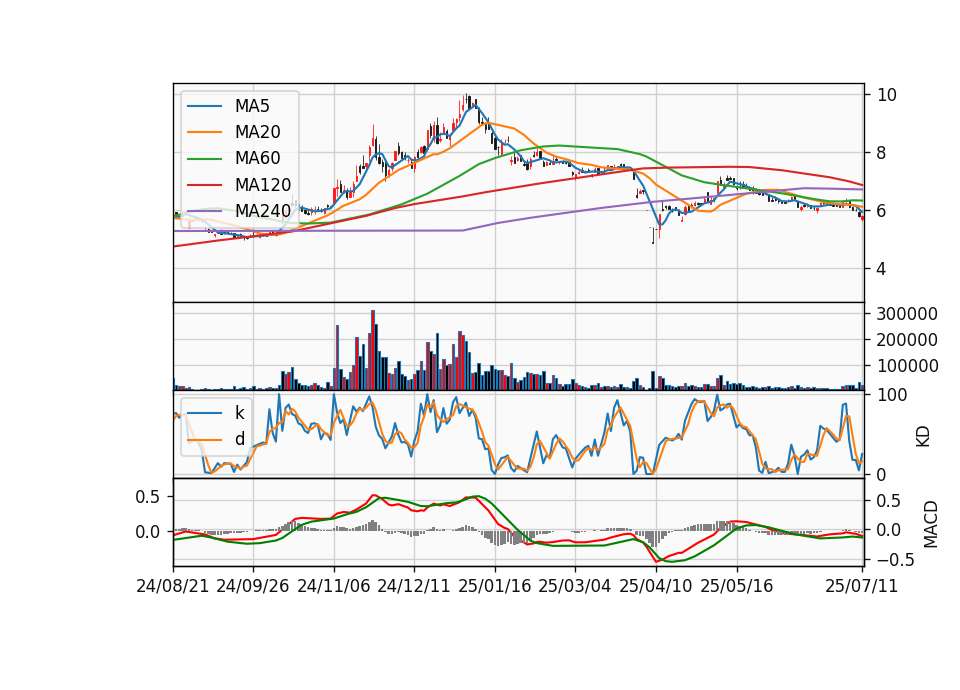This screenshot has width=960, height=690.
Task: Click the 24/08/21 date tick
Action: 173,586
